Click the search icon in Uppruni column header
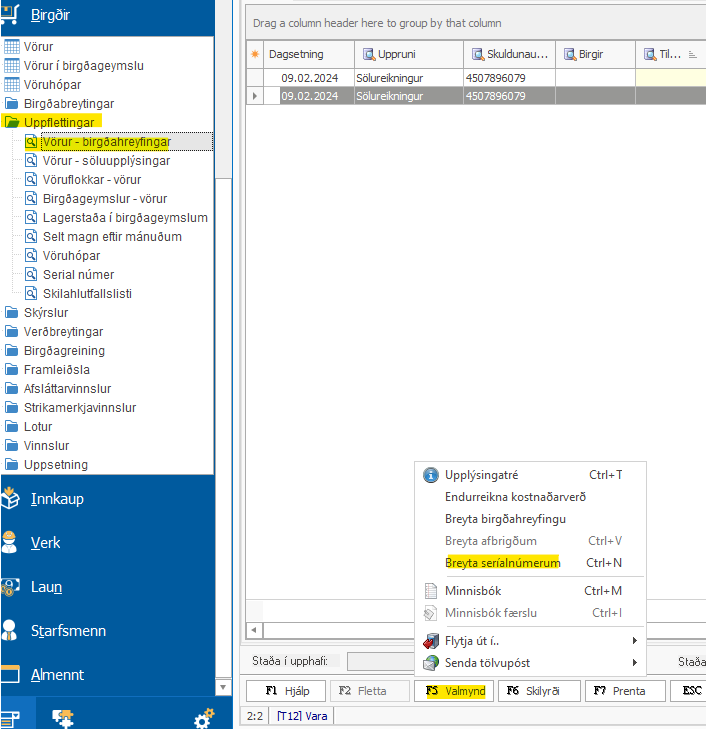Image resolution: width=706 pixels, height=729 pixels. (x=368, y=55)
